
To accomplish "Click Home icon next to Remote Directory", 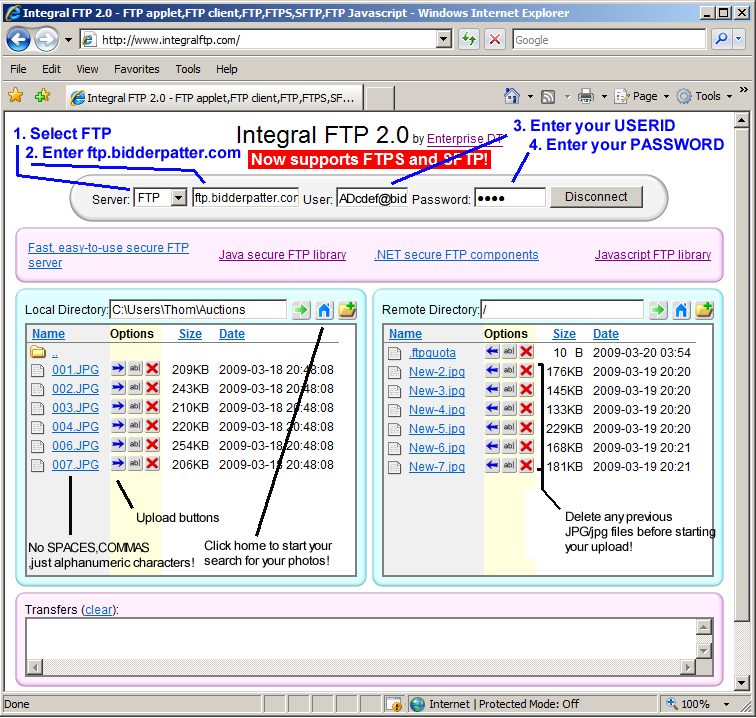I will point(681,310).
